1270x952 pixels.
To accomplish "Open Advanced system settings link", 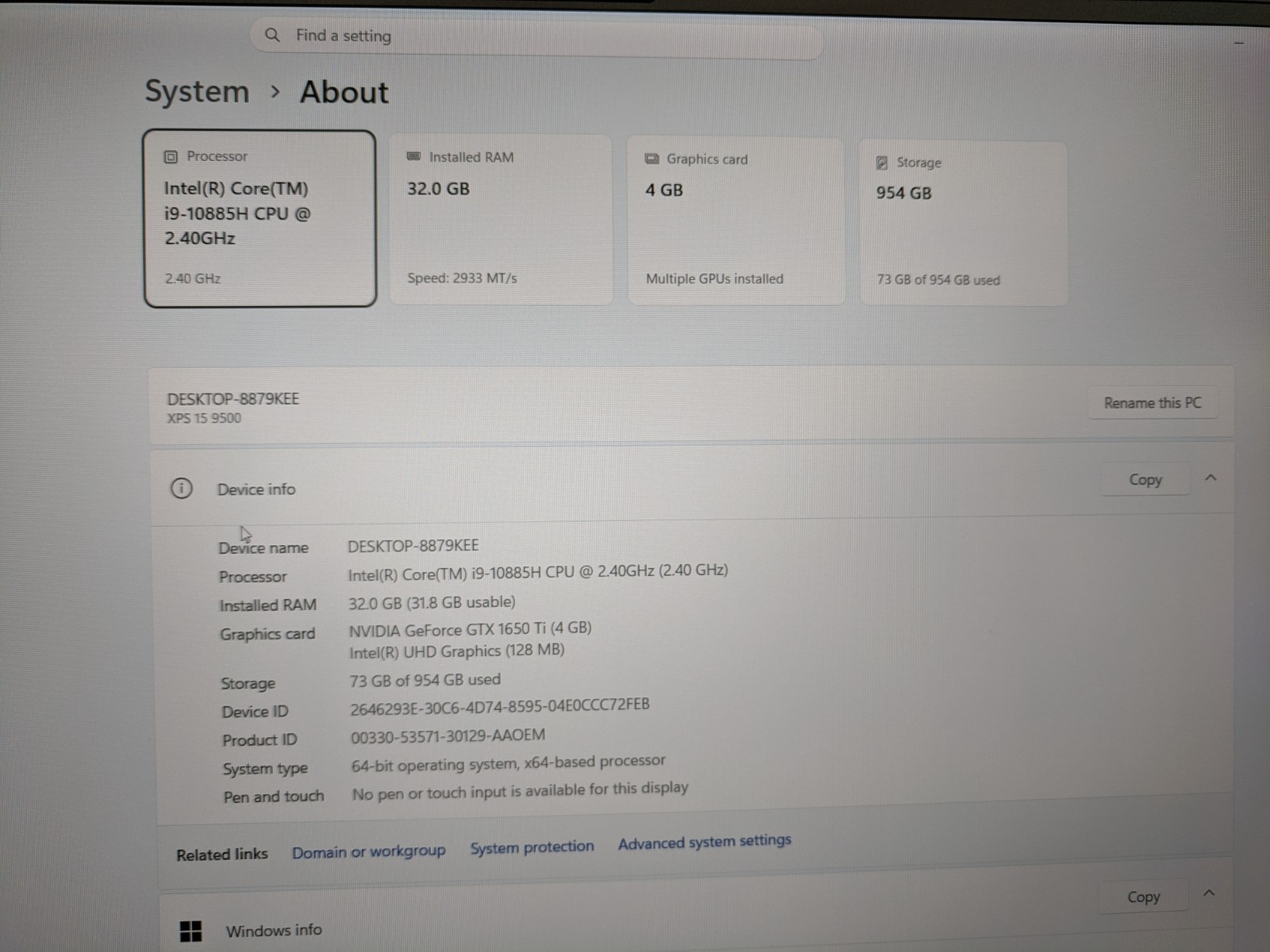I will tap(705, 842).
